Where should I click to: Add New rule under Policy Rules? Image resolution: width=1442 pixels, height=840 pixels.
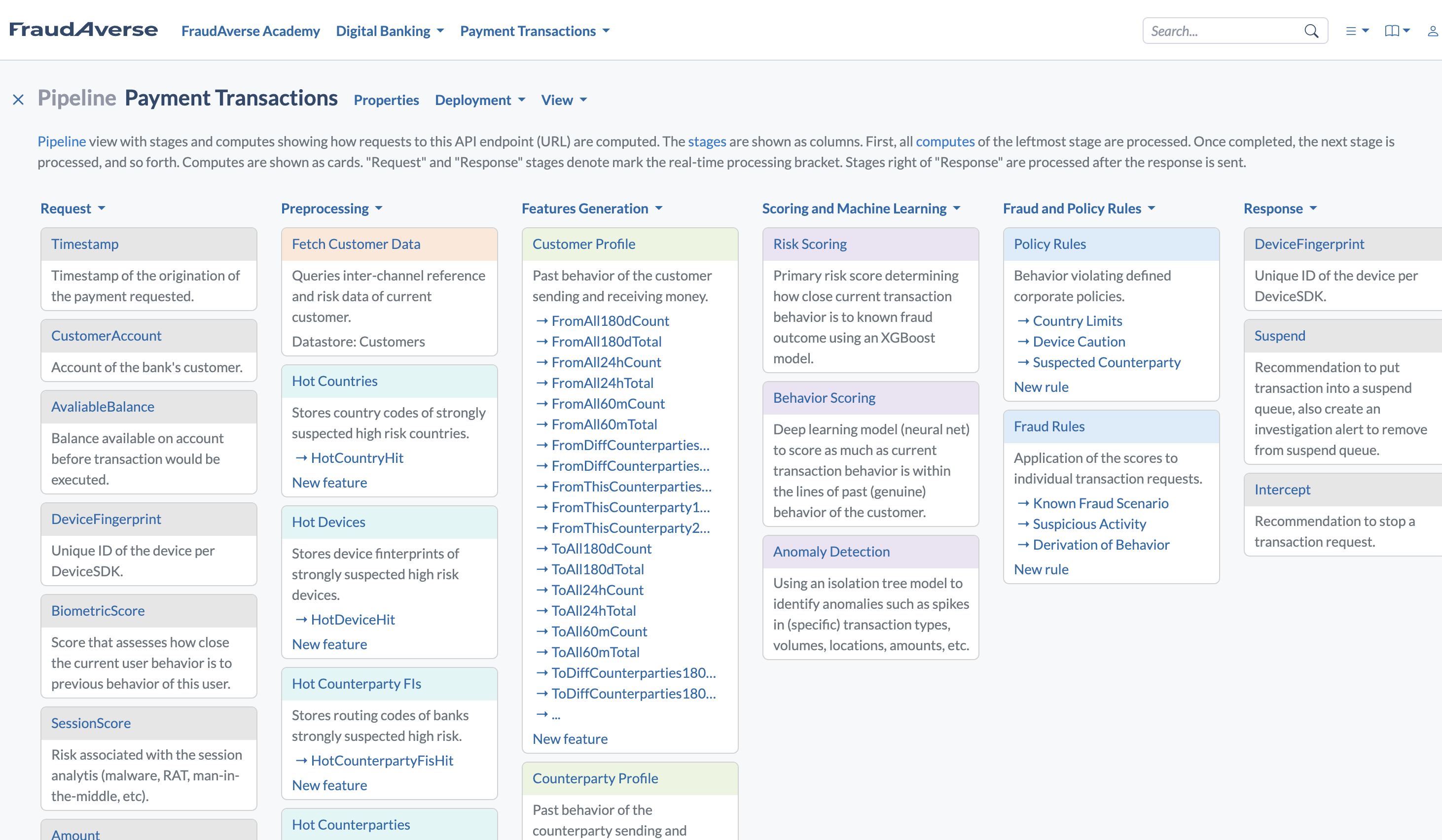tap(1041, 386)
